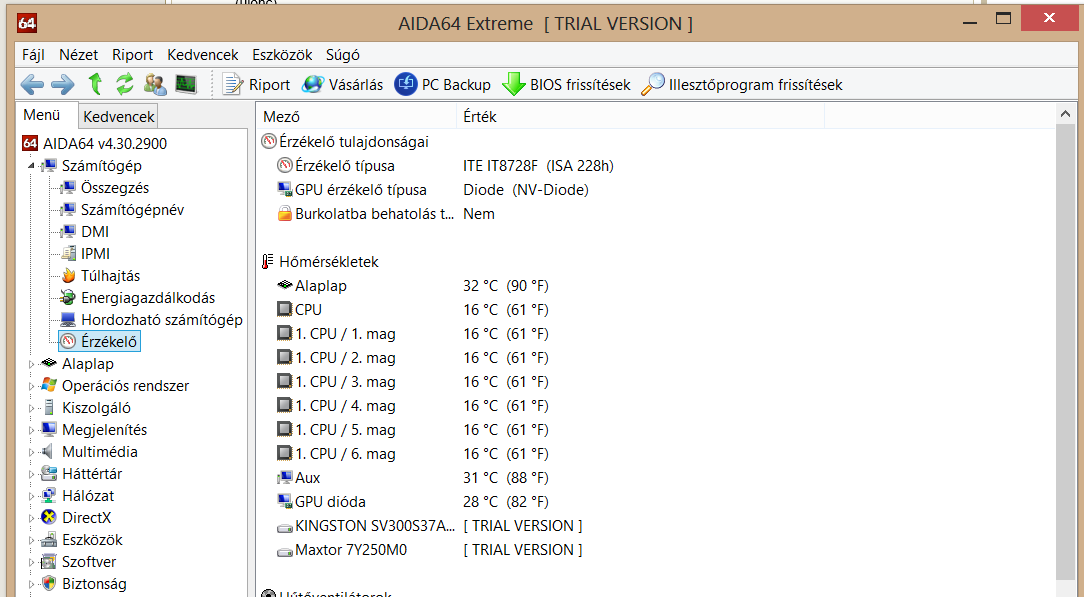Image resolution: width=1084 pixels, height=597 pixels.
Task: Open PC Backup from the toolbar
Action: 442,84
